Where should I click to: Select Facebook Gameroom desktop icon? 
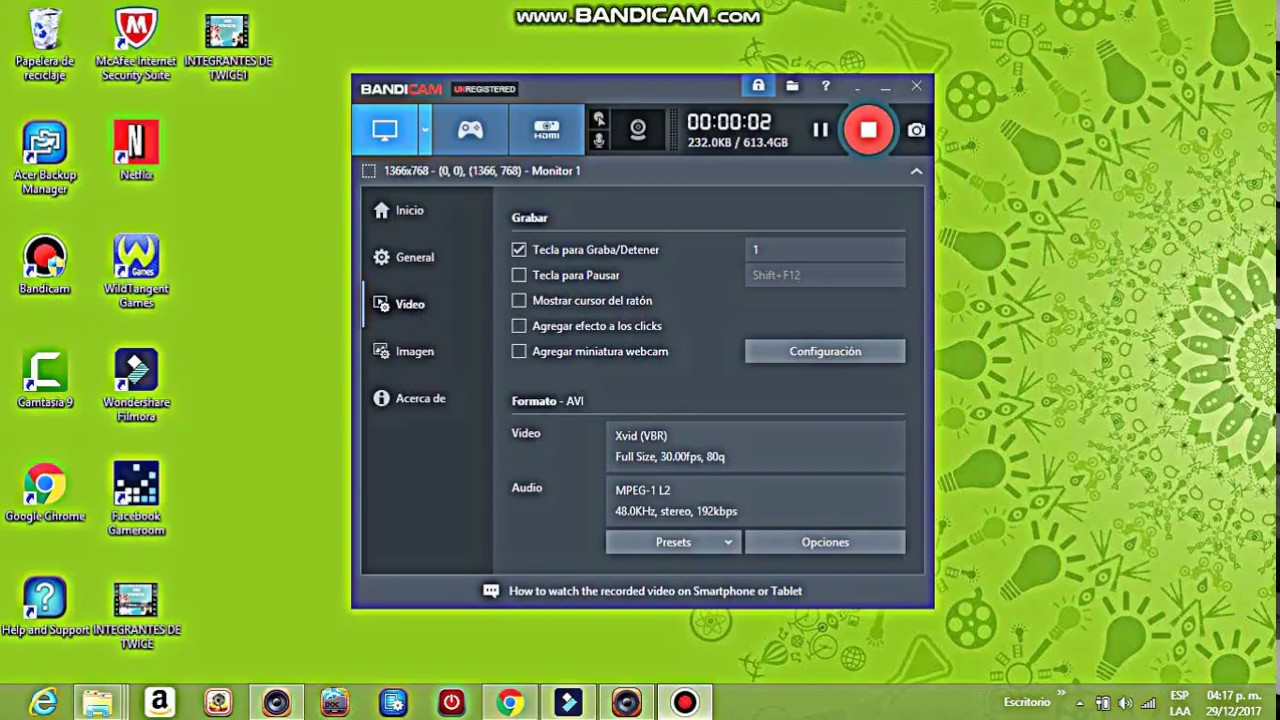pos(136,499)
